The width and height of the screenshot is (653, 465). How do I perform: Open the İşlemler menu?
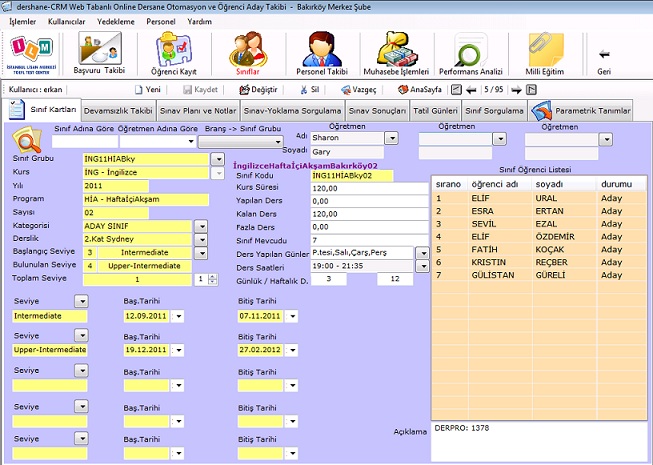(x=22, y=22)
